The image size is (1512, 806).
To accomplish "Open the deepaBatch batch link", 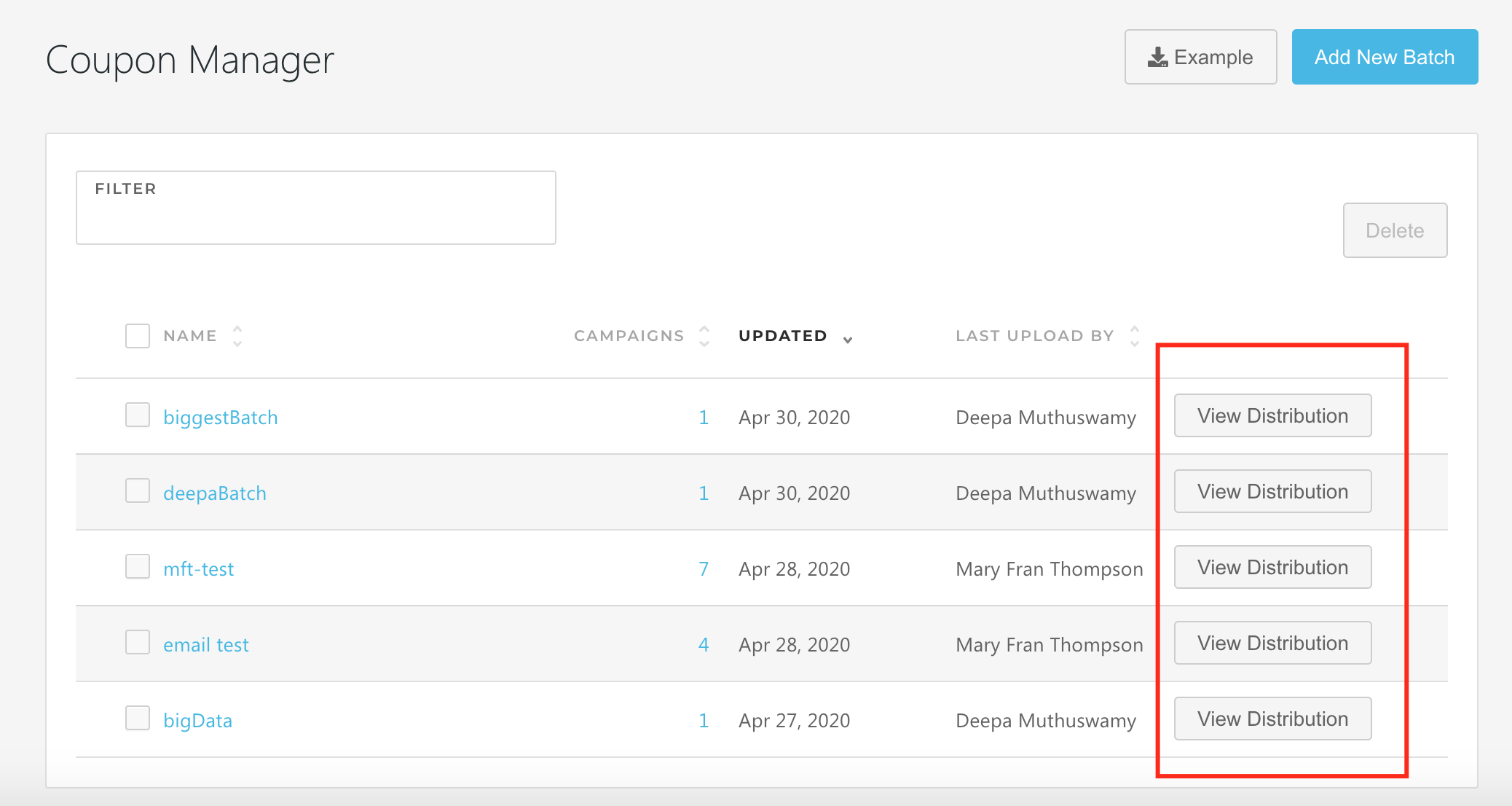I will 215,493.
